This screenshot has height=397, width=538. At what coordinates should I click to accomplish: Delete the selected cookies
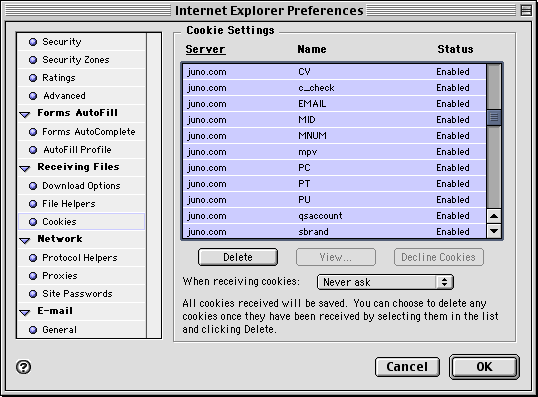(x=238, y=257)
